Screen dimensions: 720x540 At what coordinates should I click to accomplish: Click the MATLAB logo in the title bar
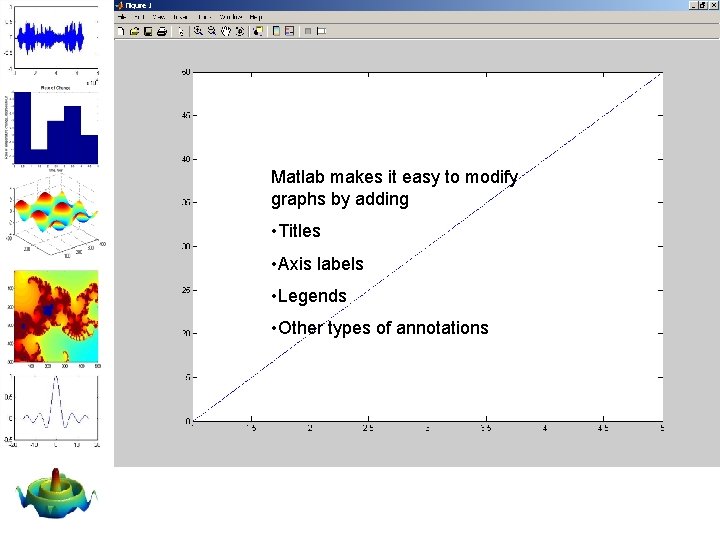[x=119, y=6]
